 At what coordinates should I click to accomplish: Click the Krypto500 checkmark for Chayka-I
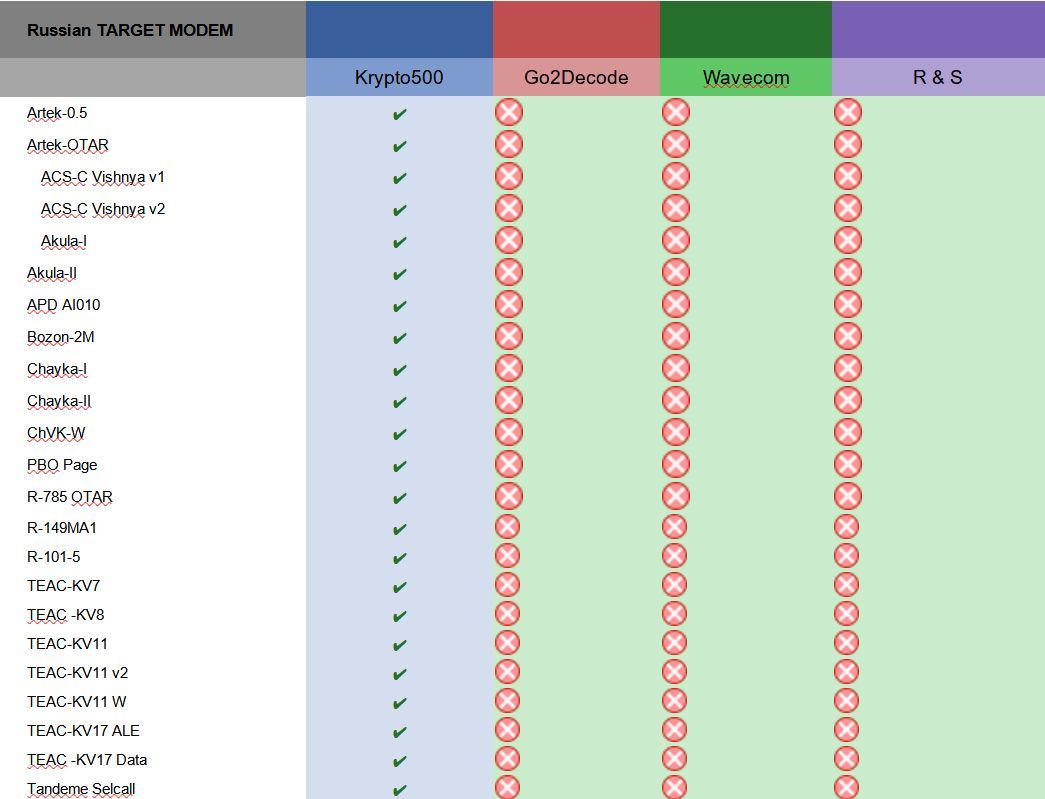coord(399,371)
